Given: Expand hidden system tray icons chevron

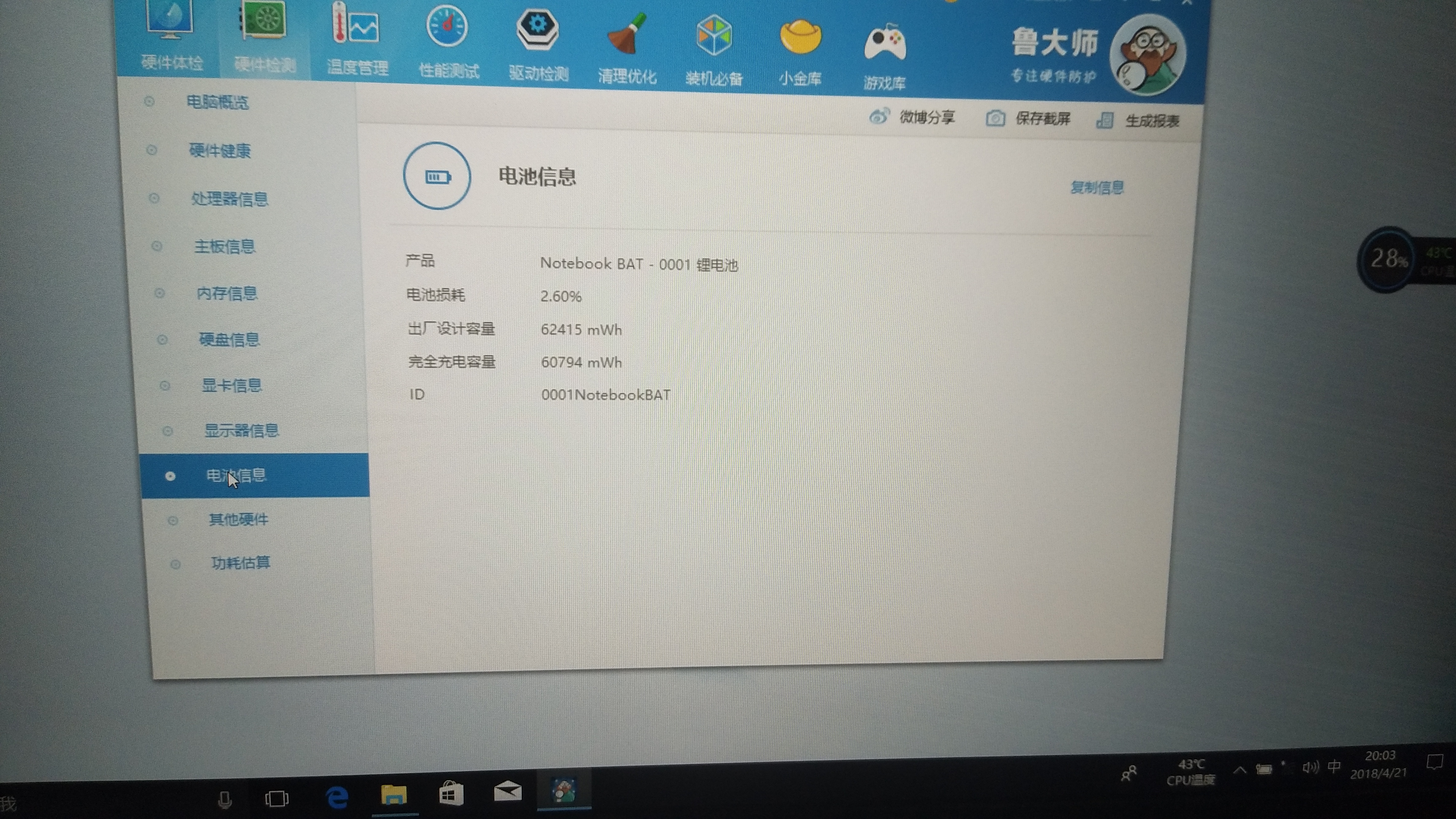Looking at the screenshot, I should click(x=1240, y=770).
